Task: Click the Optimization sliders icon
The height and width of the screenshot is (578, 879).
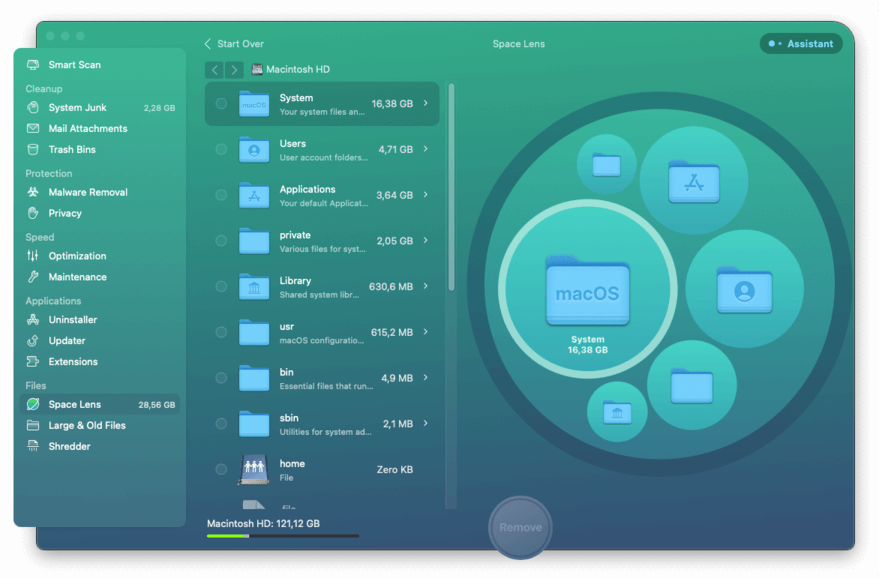Action: point(33,256)
